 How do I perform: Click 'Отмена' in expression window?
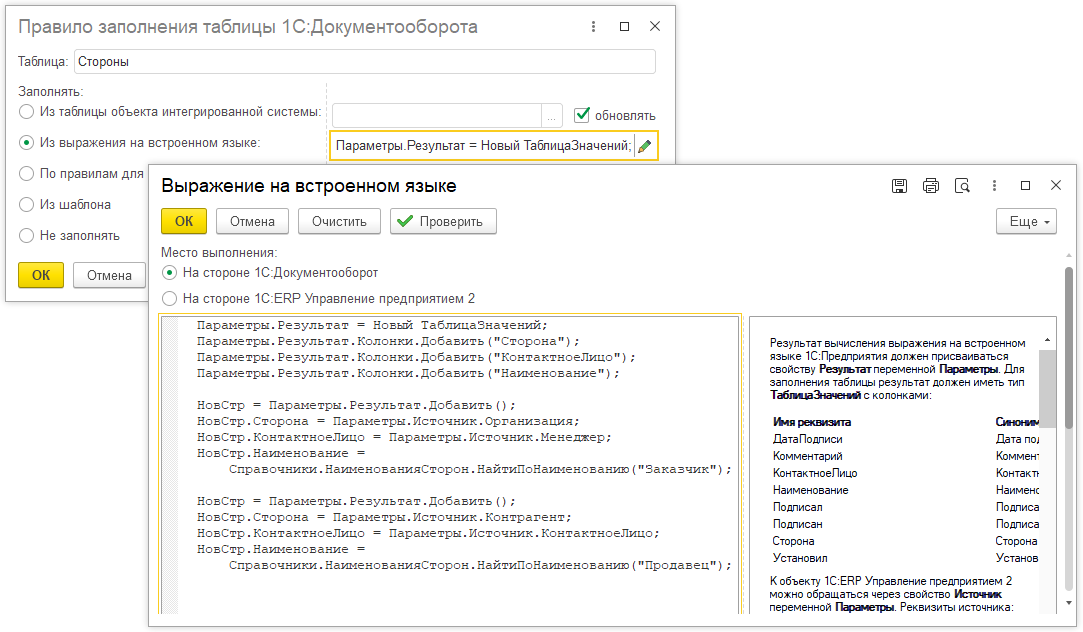(x=252, y=222)
